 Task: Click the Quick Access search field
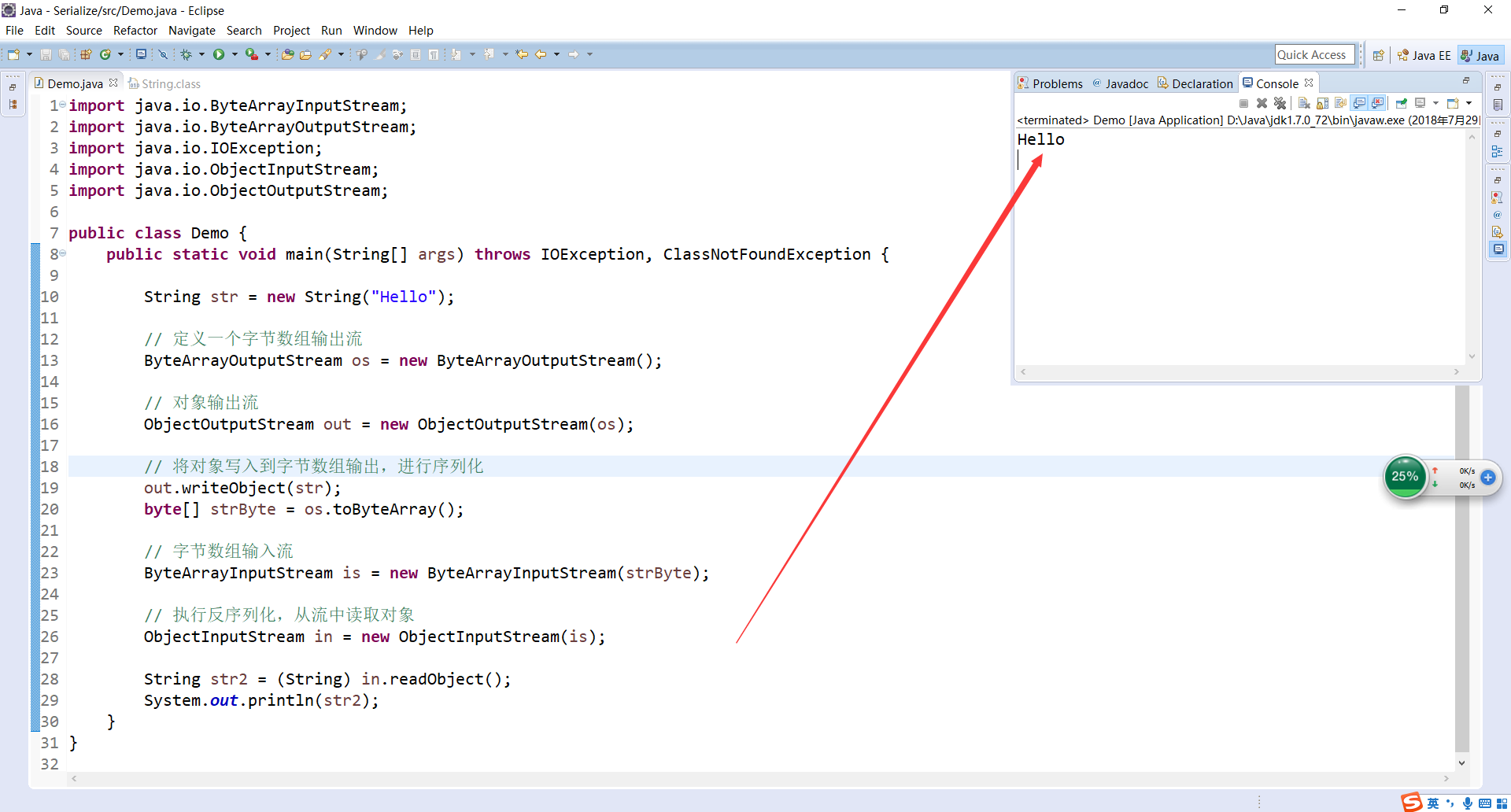[1314, 54]
